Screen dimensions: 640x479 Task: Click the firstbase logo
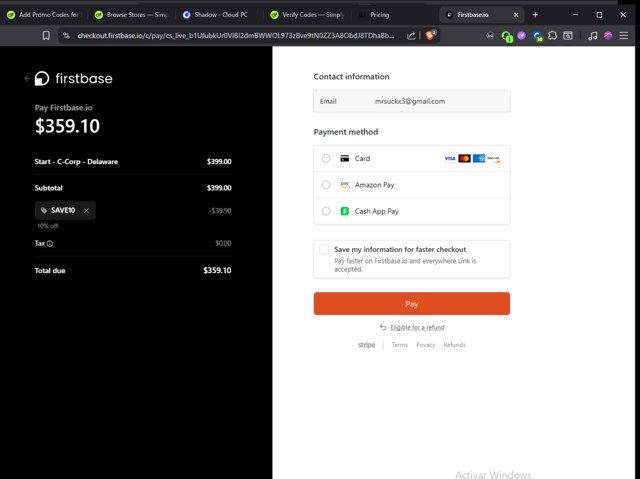tap(73, 78)
